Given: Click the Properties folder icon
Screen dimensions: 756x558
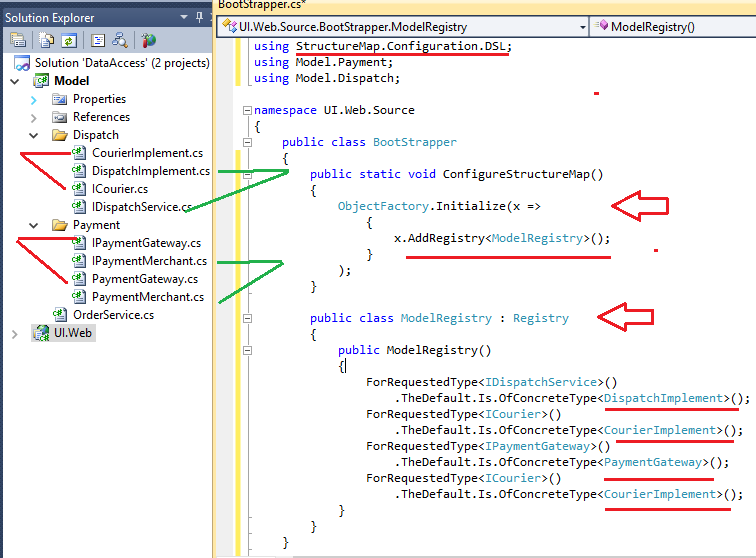Looking at the screenshot, I should [x=59, y=99].
